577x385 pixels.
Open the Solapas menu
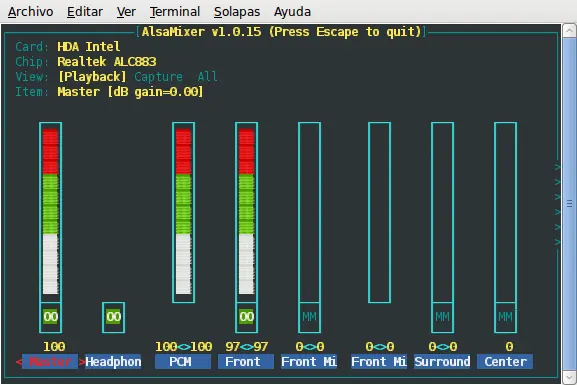pos(237,12)
